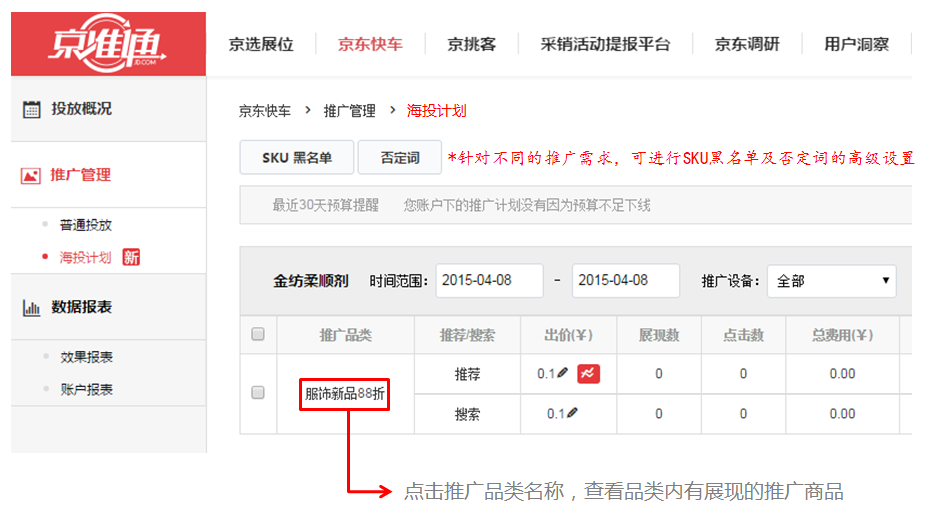The height and width of the screenshot is (515, 925).
Task: Click the end date field after the dash
Action: 626,281
